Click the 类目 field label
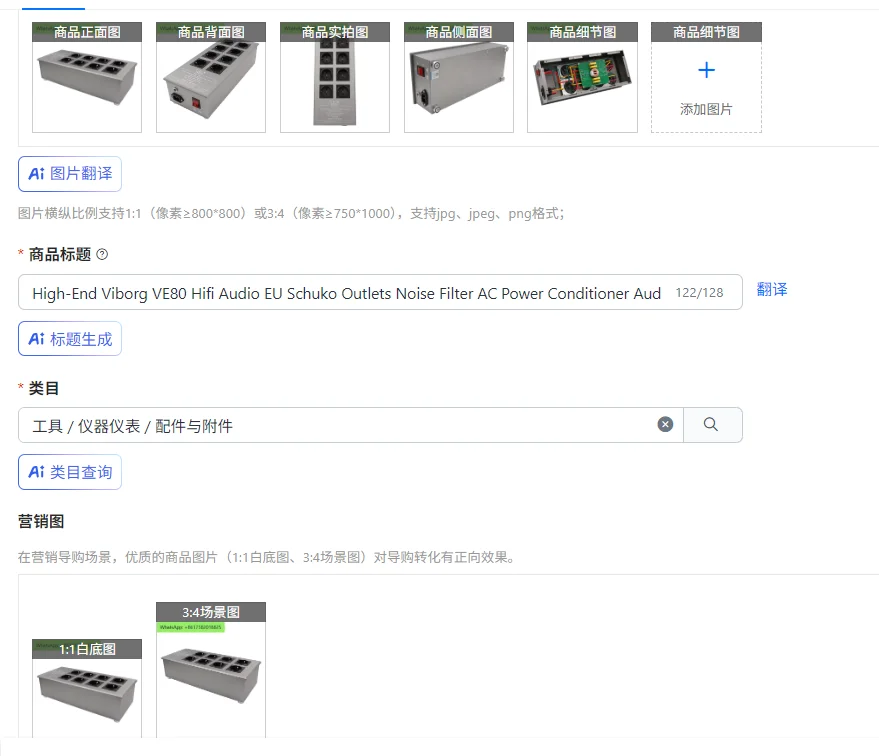This screenshot has width=879, height=756. click(44, 388)
